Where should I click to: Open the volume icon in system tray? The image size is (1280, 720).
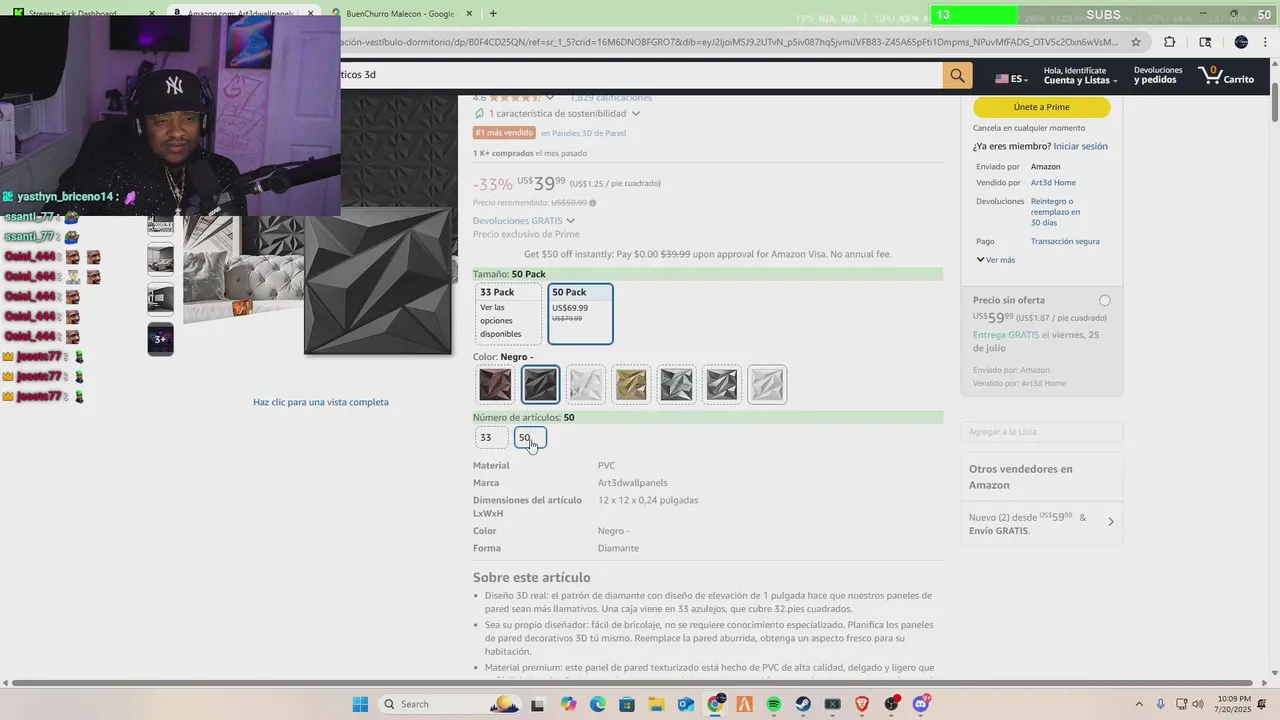[1197, 704]
